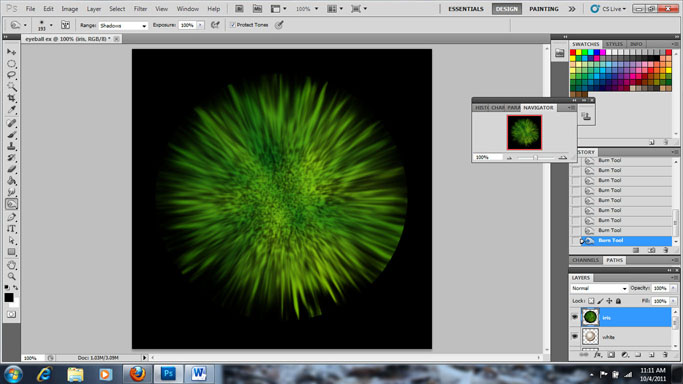Open the Range dropdown set to Shadows

coord(123,26)
